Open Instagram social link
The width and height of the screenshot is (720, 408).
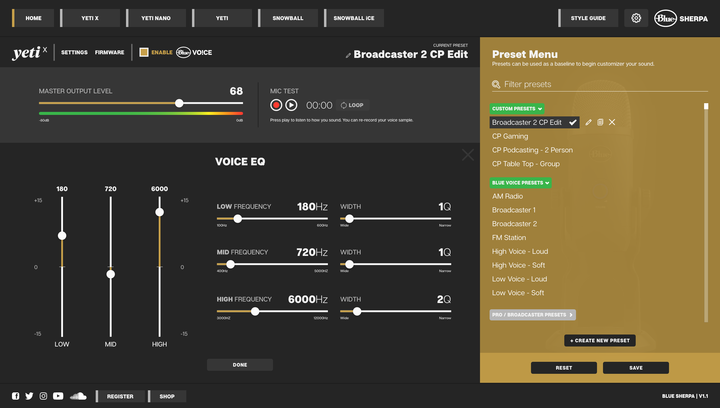coord(43,396)
